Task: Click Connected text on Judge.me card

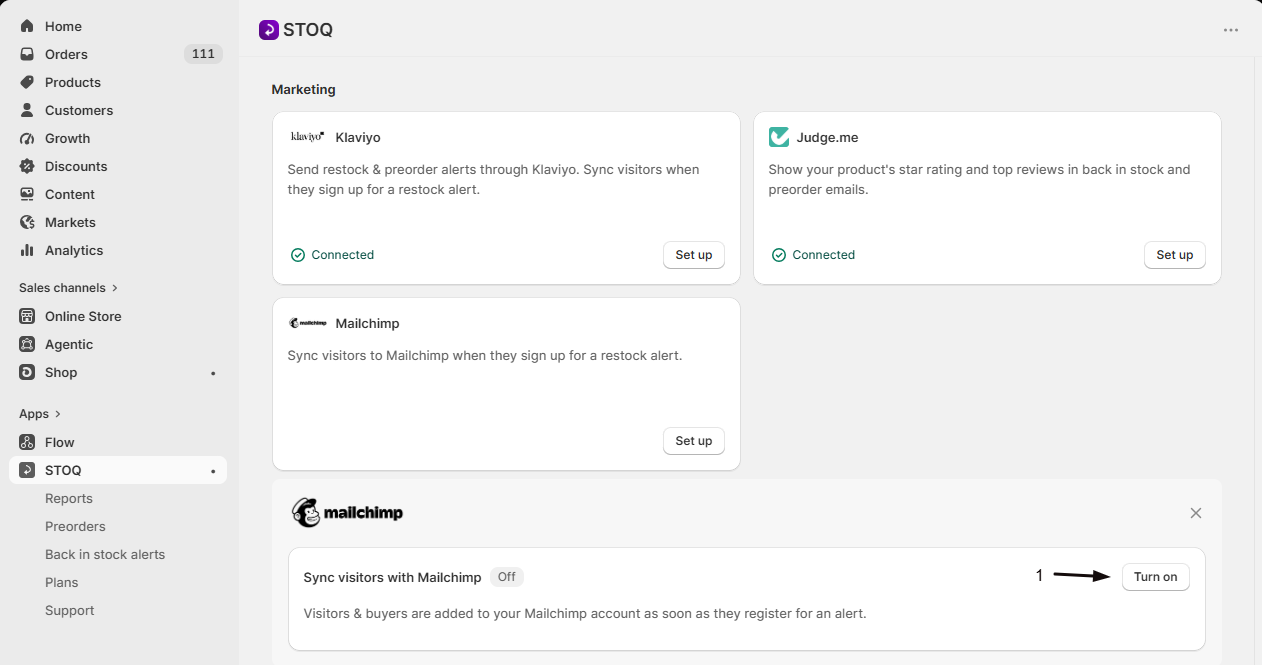Action: [824, 255]
